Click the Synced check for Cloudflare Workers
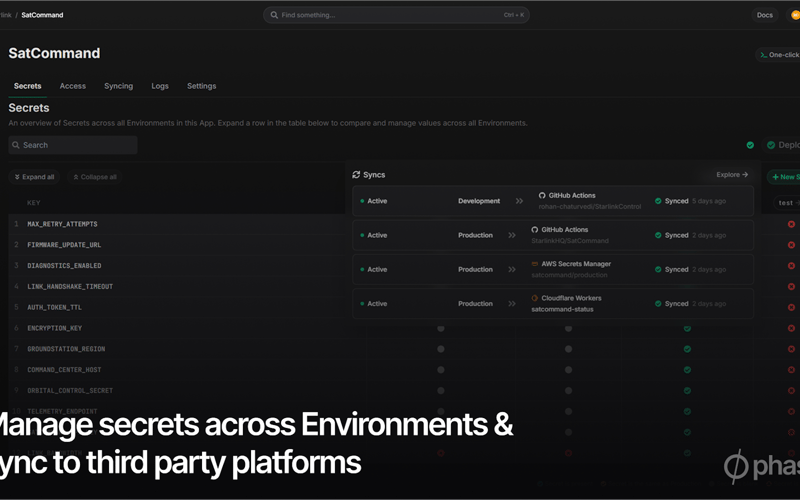 [x=658, y=304]
